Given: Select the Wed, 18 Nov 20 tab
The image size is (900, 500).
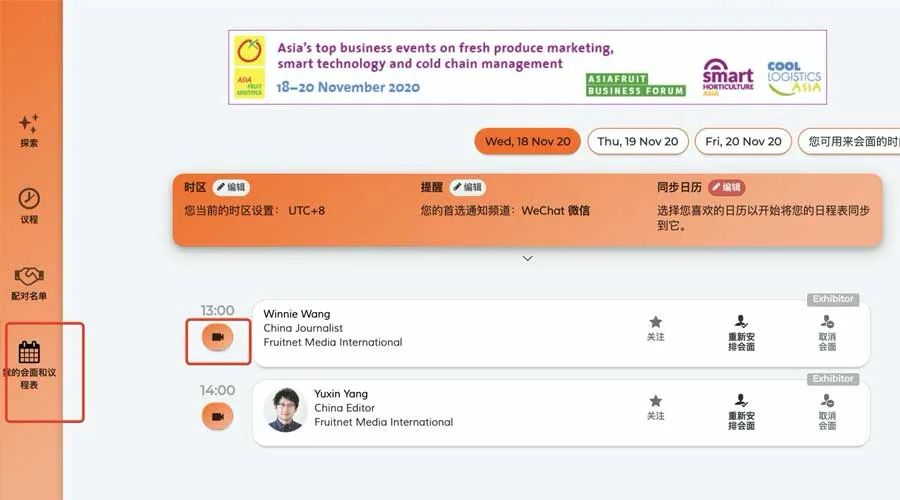Looking at the screenshot, I should pyautogui.click(x=527, y=141).
